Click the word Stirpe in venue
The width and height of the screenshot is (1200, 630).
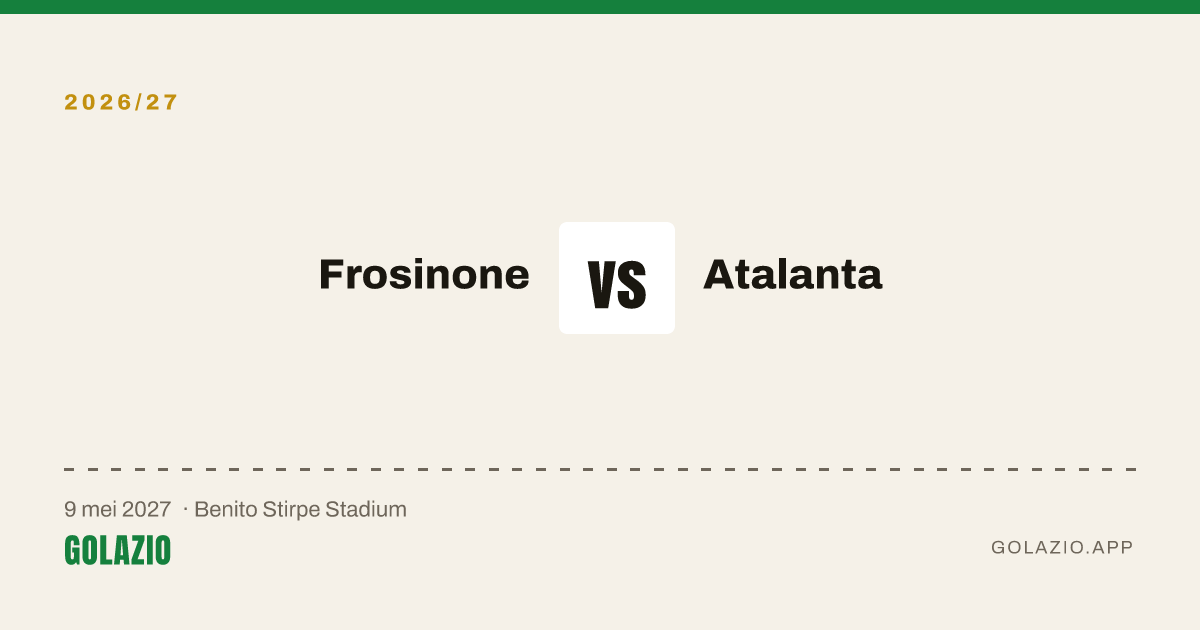click(292, 509)
